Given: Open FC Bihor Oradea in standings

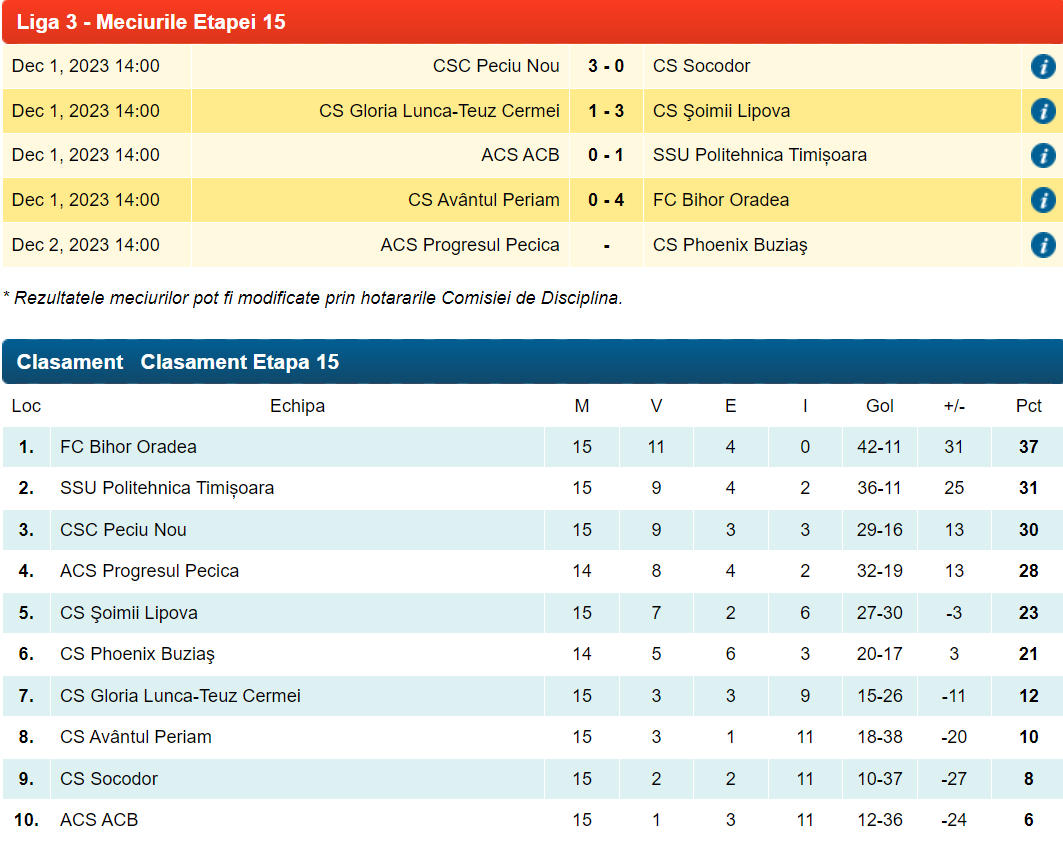Looking at the screenshot, I should point(128,447).
